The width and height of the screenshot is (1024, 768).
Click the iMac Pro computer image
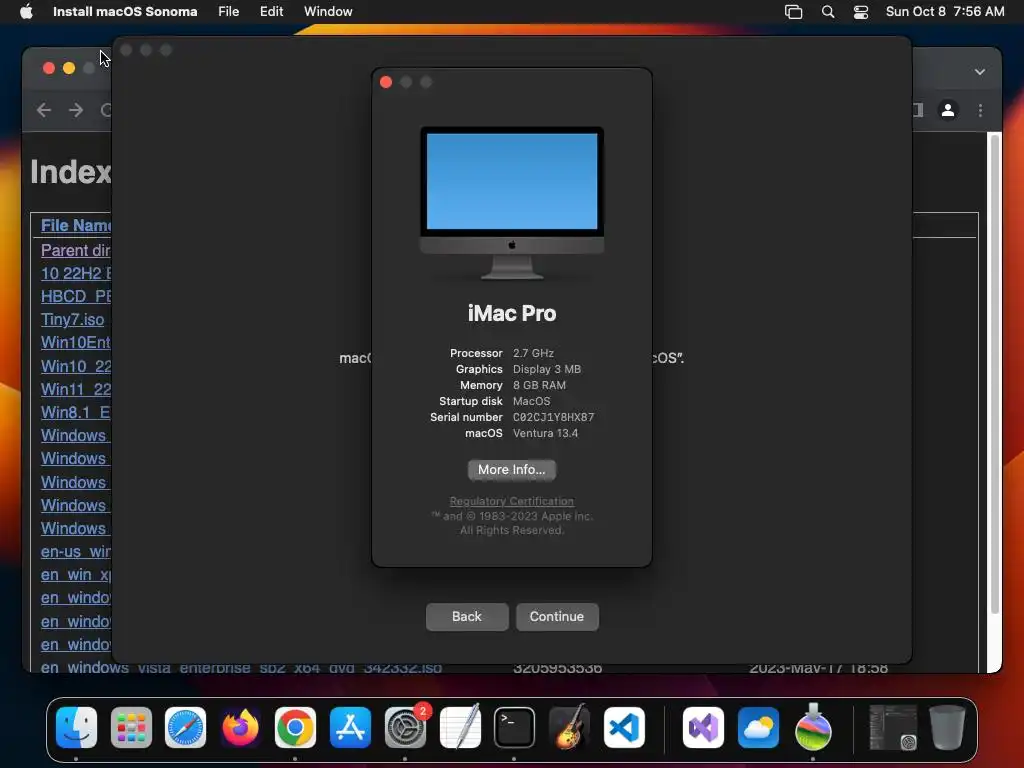pyautogui.click(x=511, y=203)
